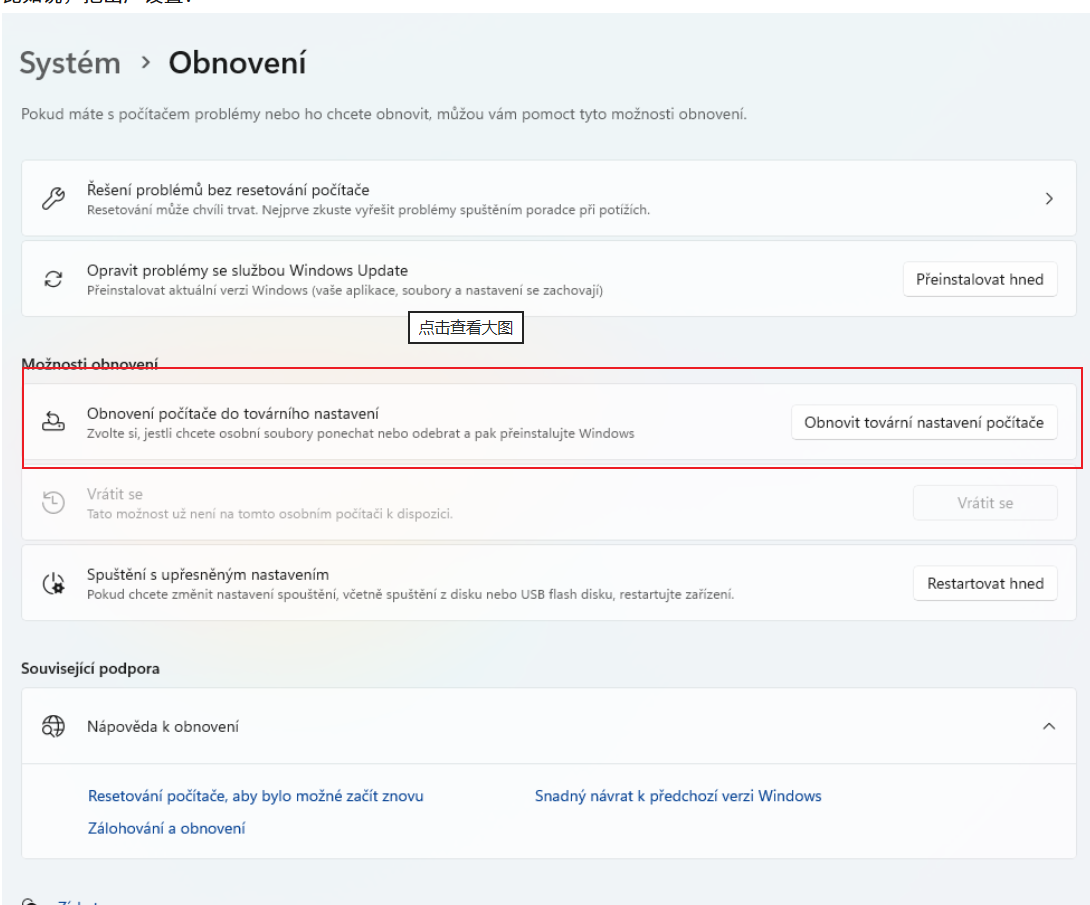Click the disabled Vrátit se button

tap(985, 503)
